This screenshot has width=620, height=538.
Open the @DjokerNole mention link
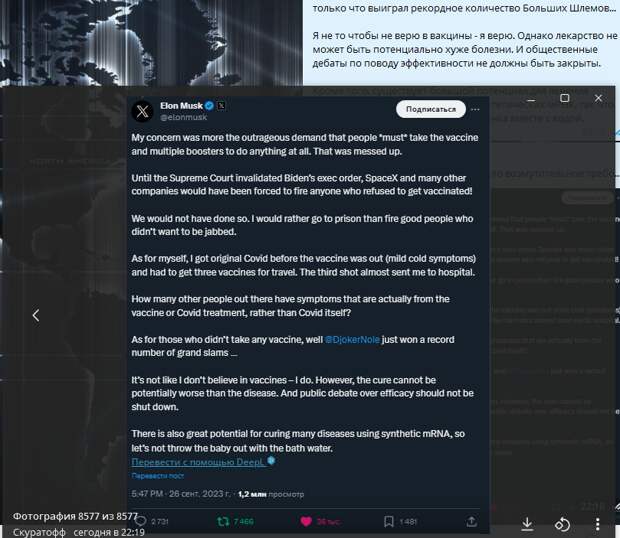352,340
